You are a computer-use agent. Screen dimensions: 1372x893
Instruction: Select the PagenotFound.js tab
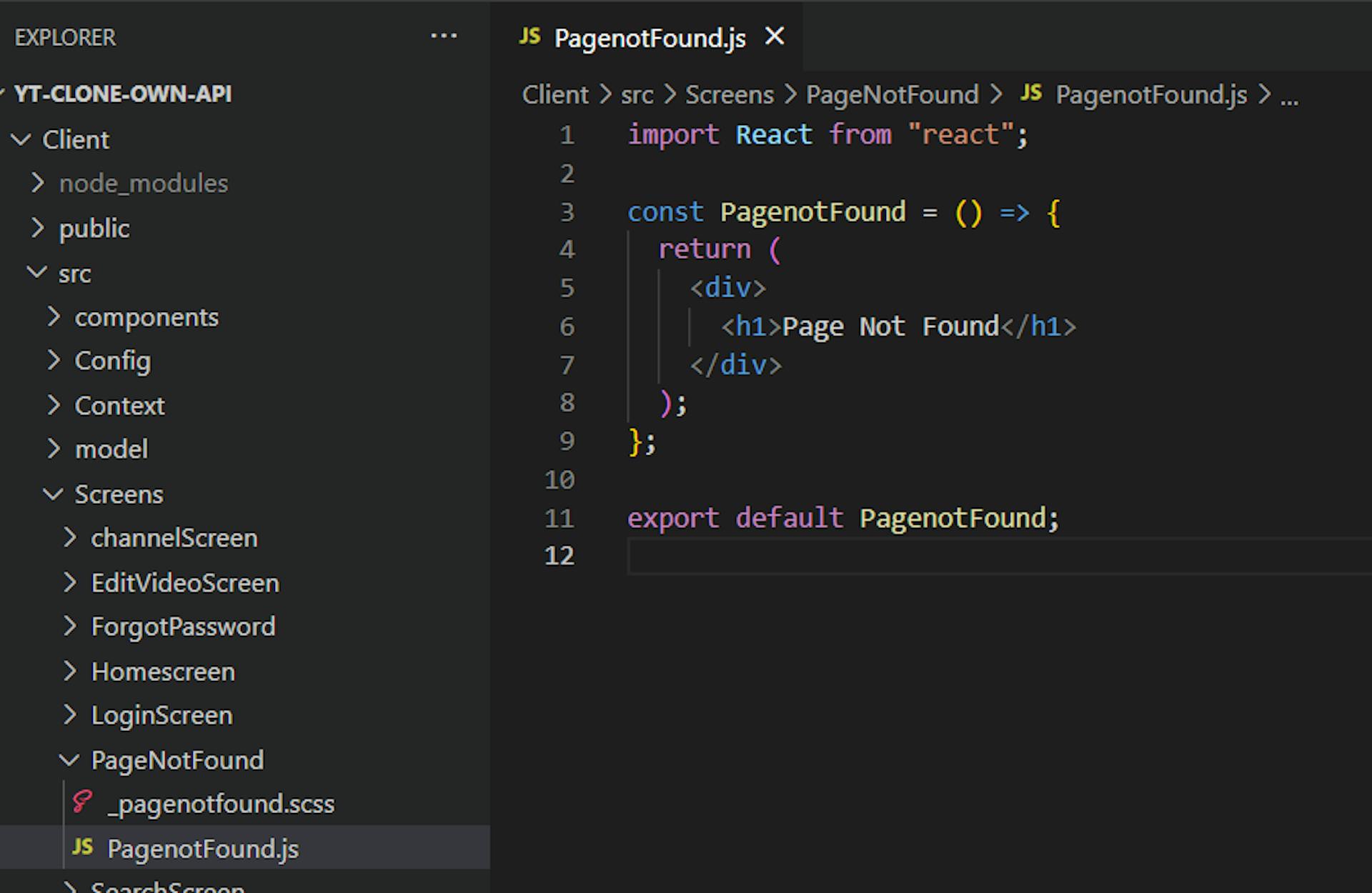649,38
